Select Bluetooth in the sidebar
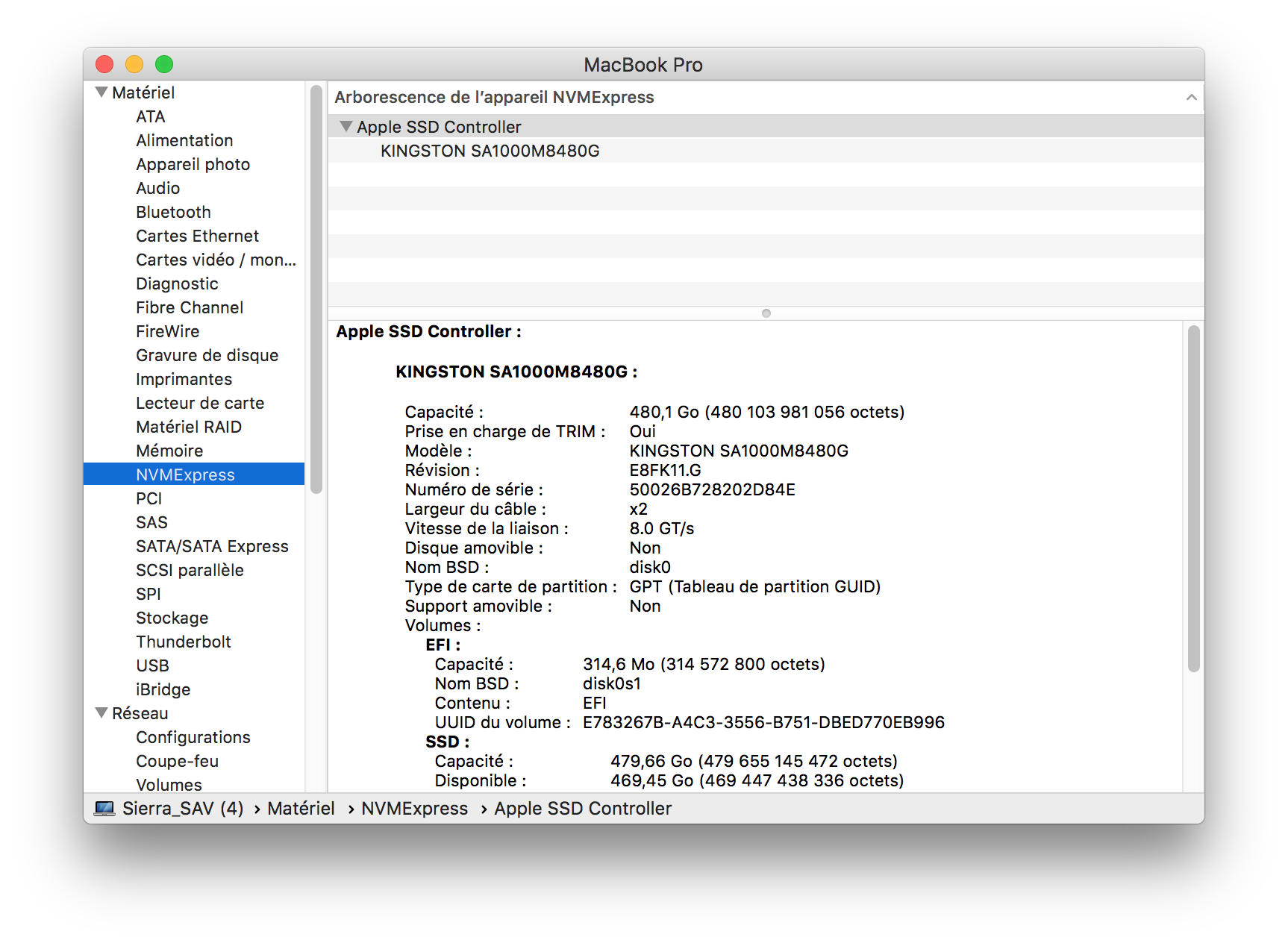 [x=173, y=212]
